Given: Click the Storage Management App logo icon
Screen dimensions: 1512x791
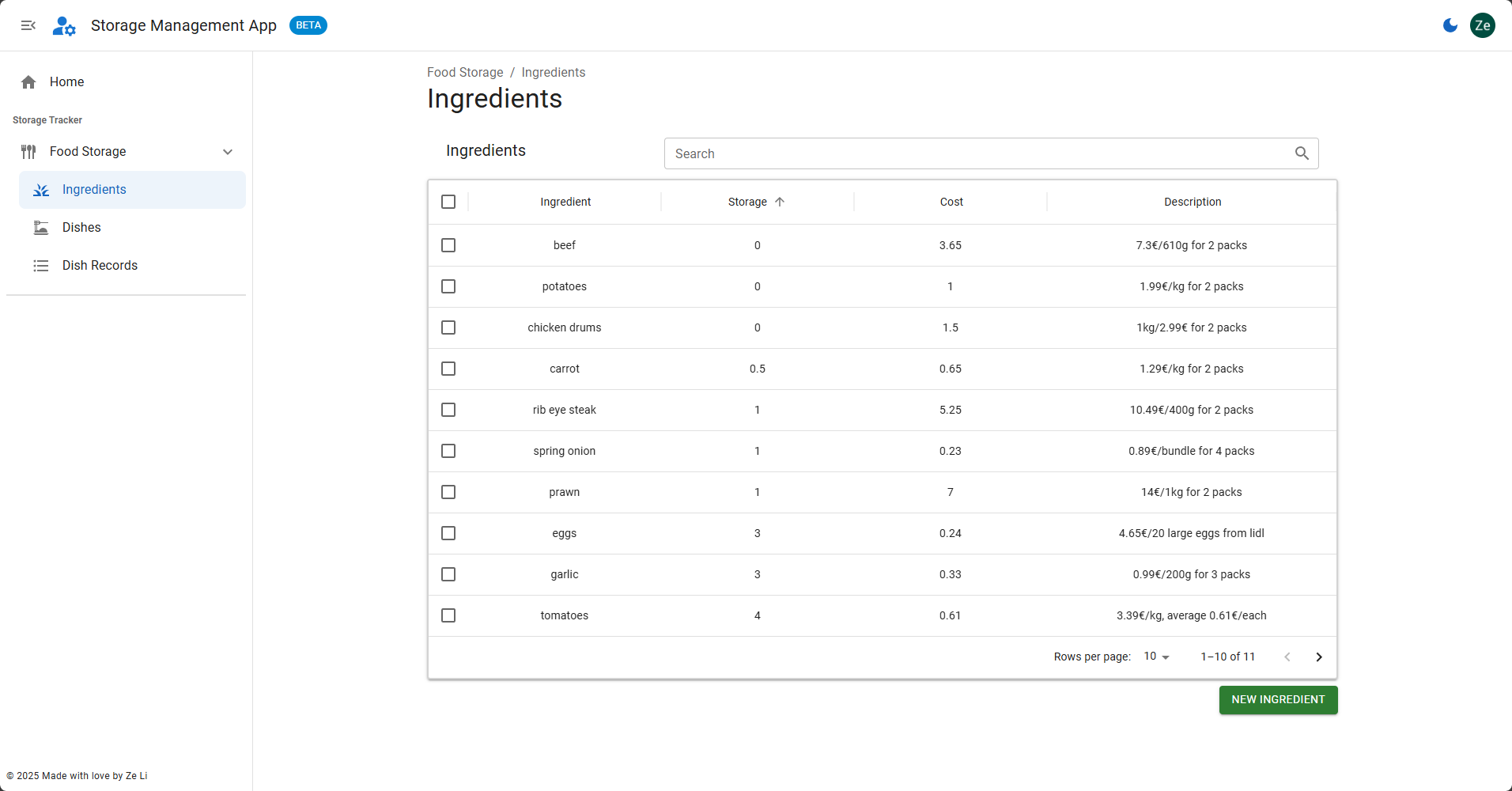Looking at the screenshot, I should click(64, 26).
